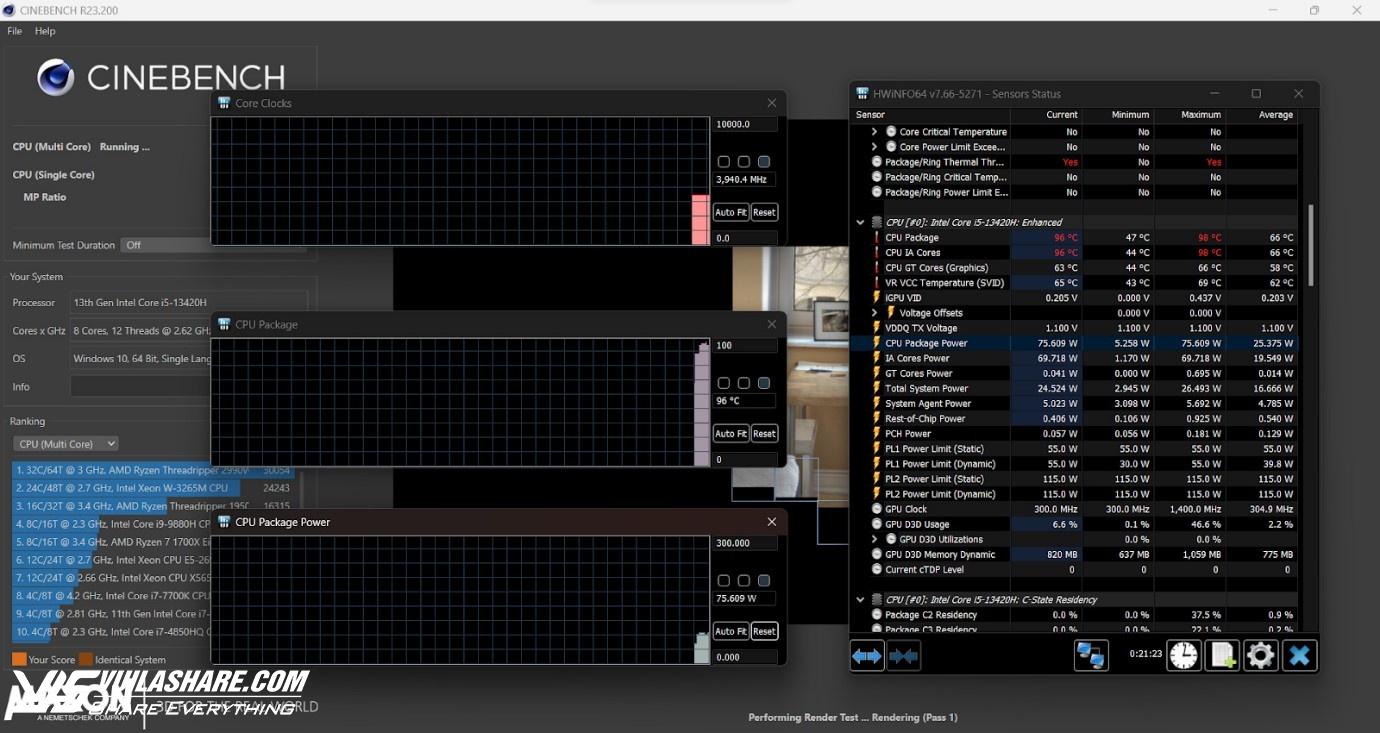The image size is (1380, 733).
Task: Open HWiNFO remote network monitors icon
Action: click(1091, 656)
